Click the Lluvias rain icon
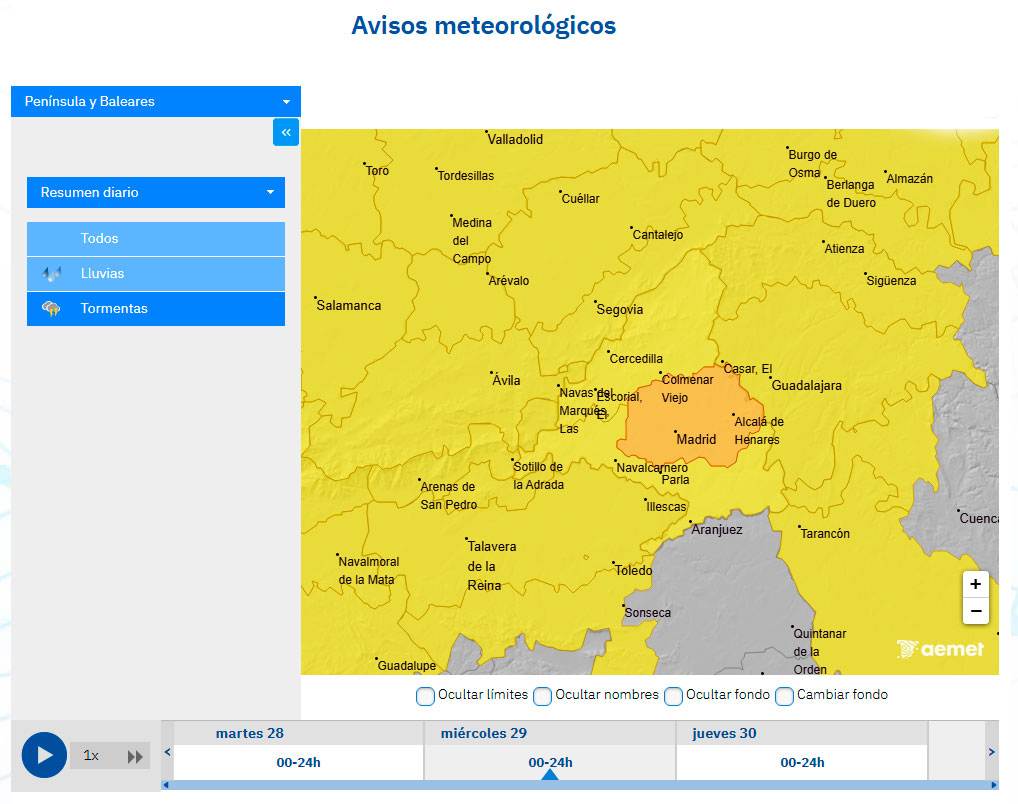 (x=52, y=274)
